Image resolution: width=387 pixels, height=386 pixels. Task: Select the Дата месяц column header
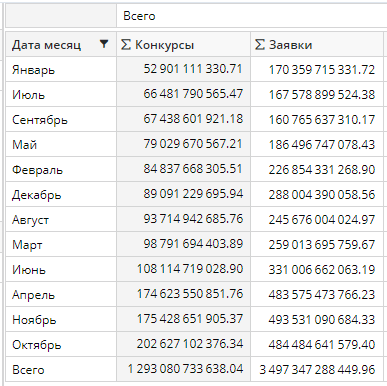[61, 44]
